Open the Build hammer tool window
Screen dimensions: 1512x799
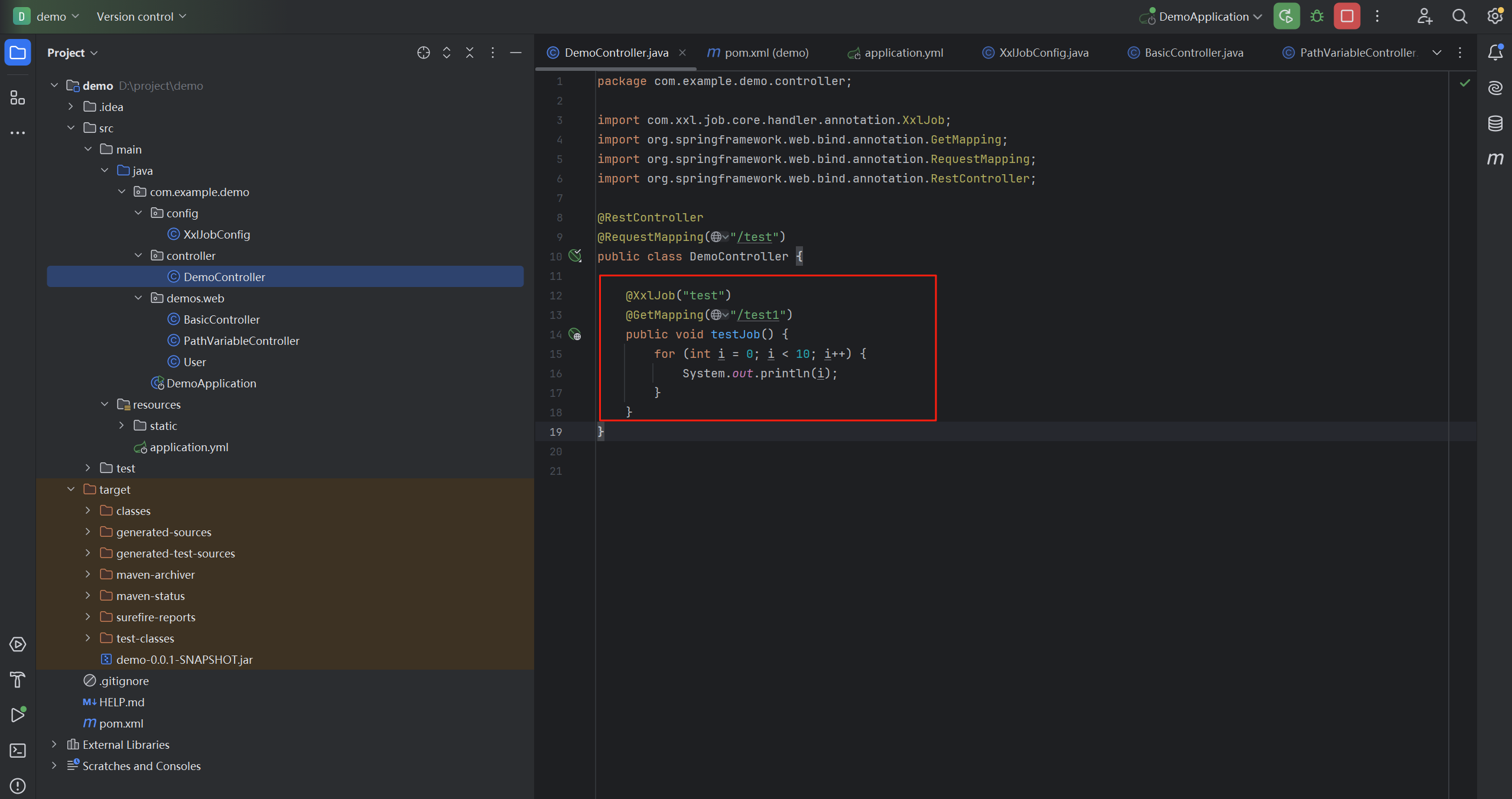(18, 680)
